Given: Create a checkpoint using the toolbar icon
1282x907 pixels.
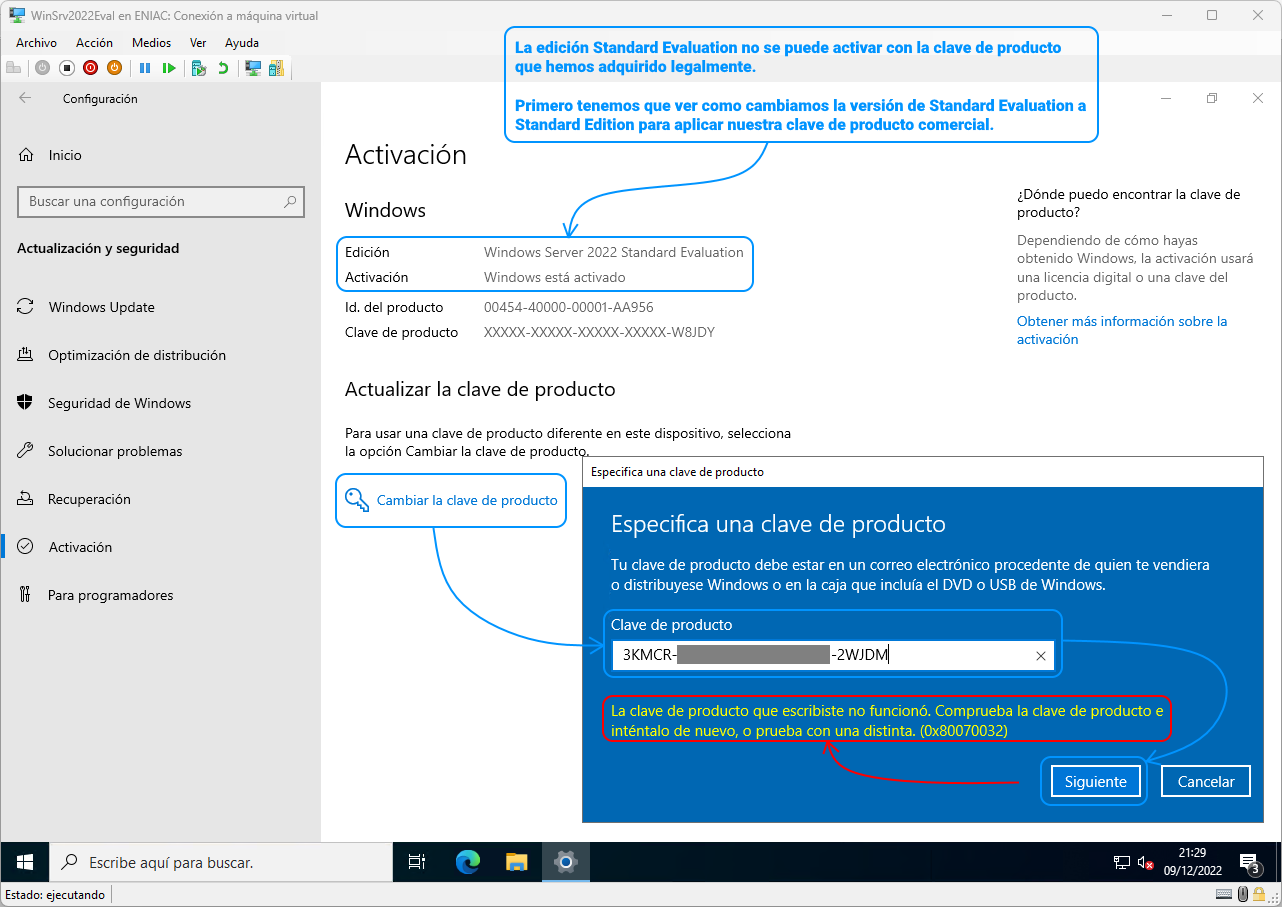Looking at the screenshot, I should pyautogui.click(x=199, y=68).
